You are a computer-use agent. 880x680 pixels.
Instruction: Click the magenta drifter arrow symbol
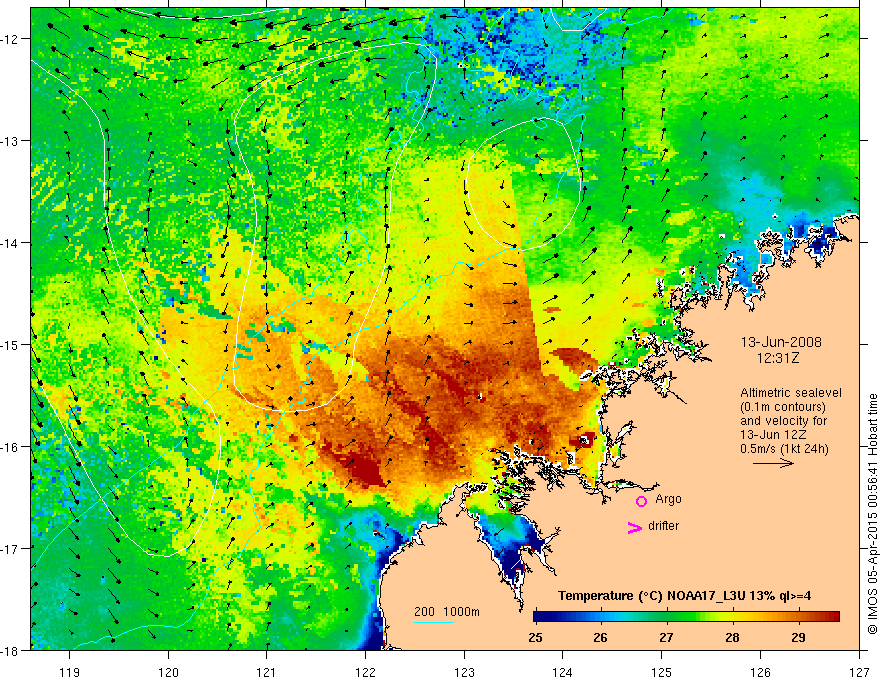tap(635, 527)
